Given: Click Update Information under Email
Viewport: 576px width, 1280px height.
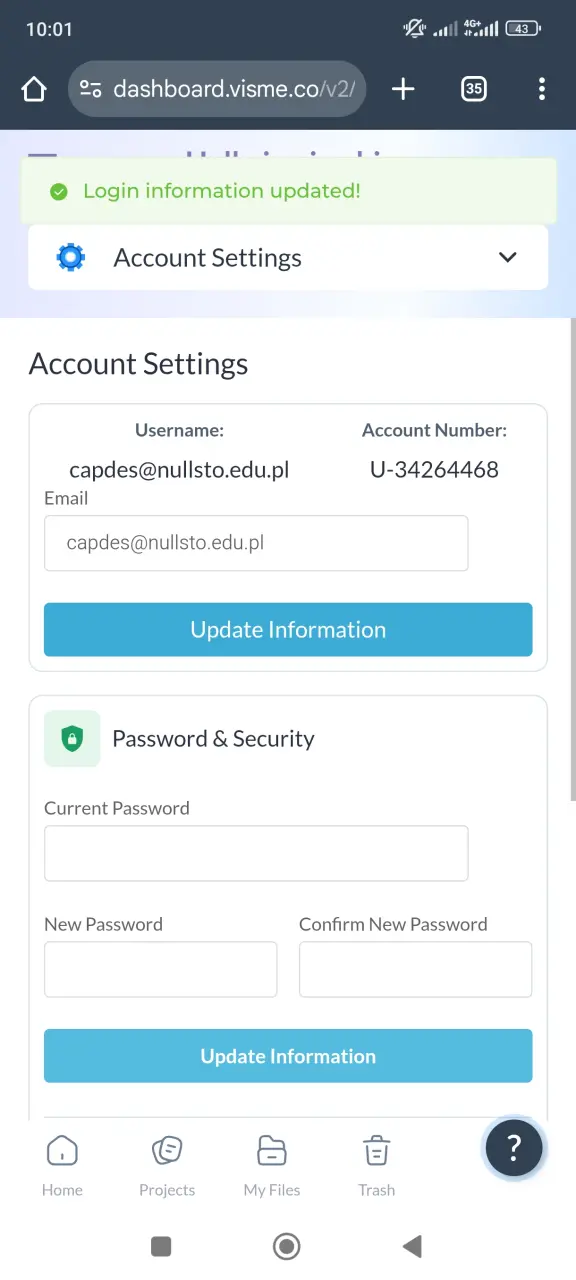Looking at the screenshot, I should click(288, 630).
